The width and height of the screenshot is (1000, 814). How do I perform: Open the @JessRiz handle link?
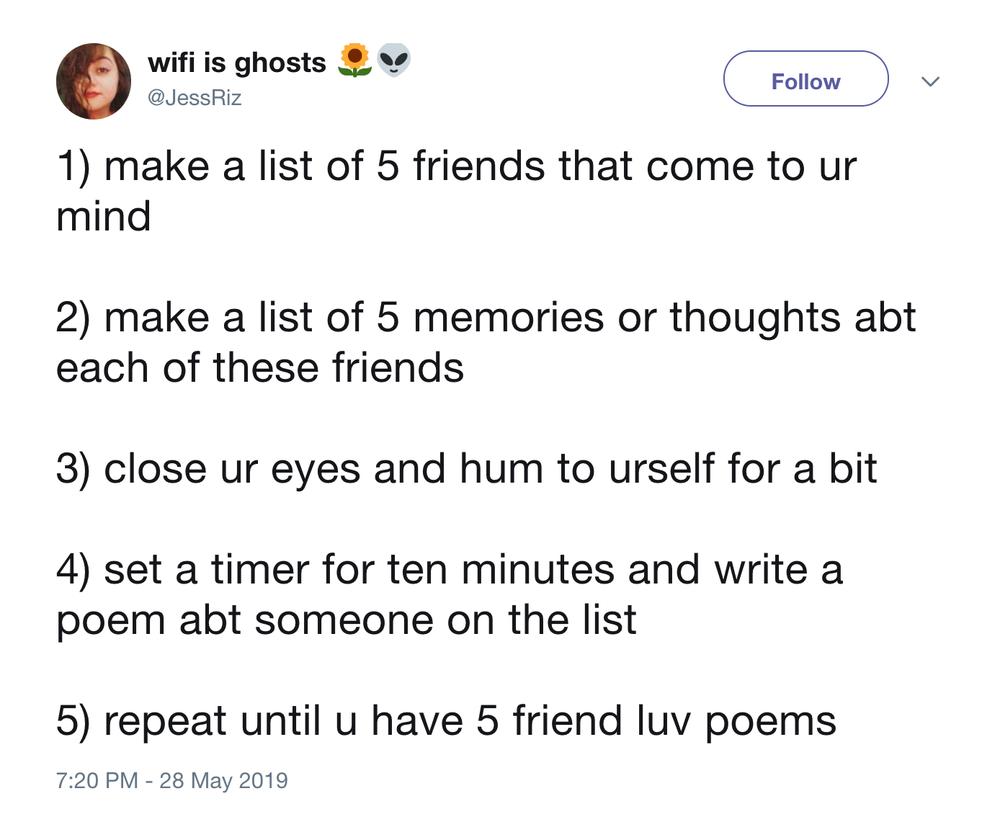point(195,98)
